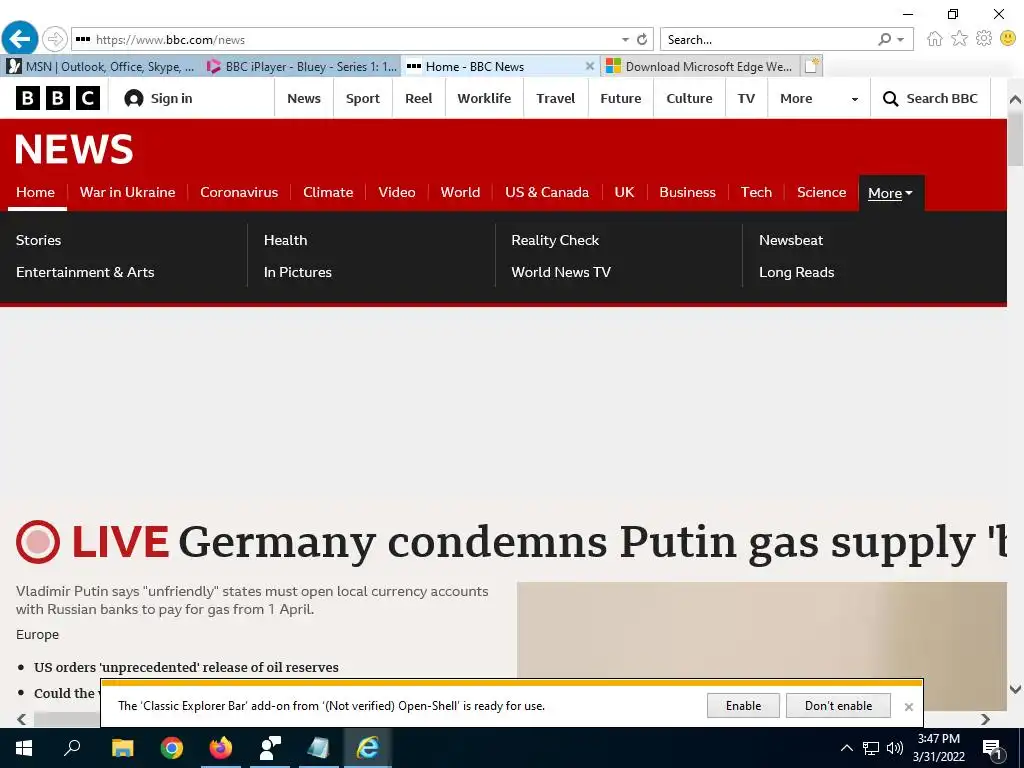
Task: Collapse the News More menu
Action: (891, 193)
